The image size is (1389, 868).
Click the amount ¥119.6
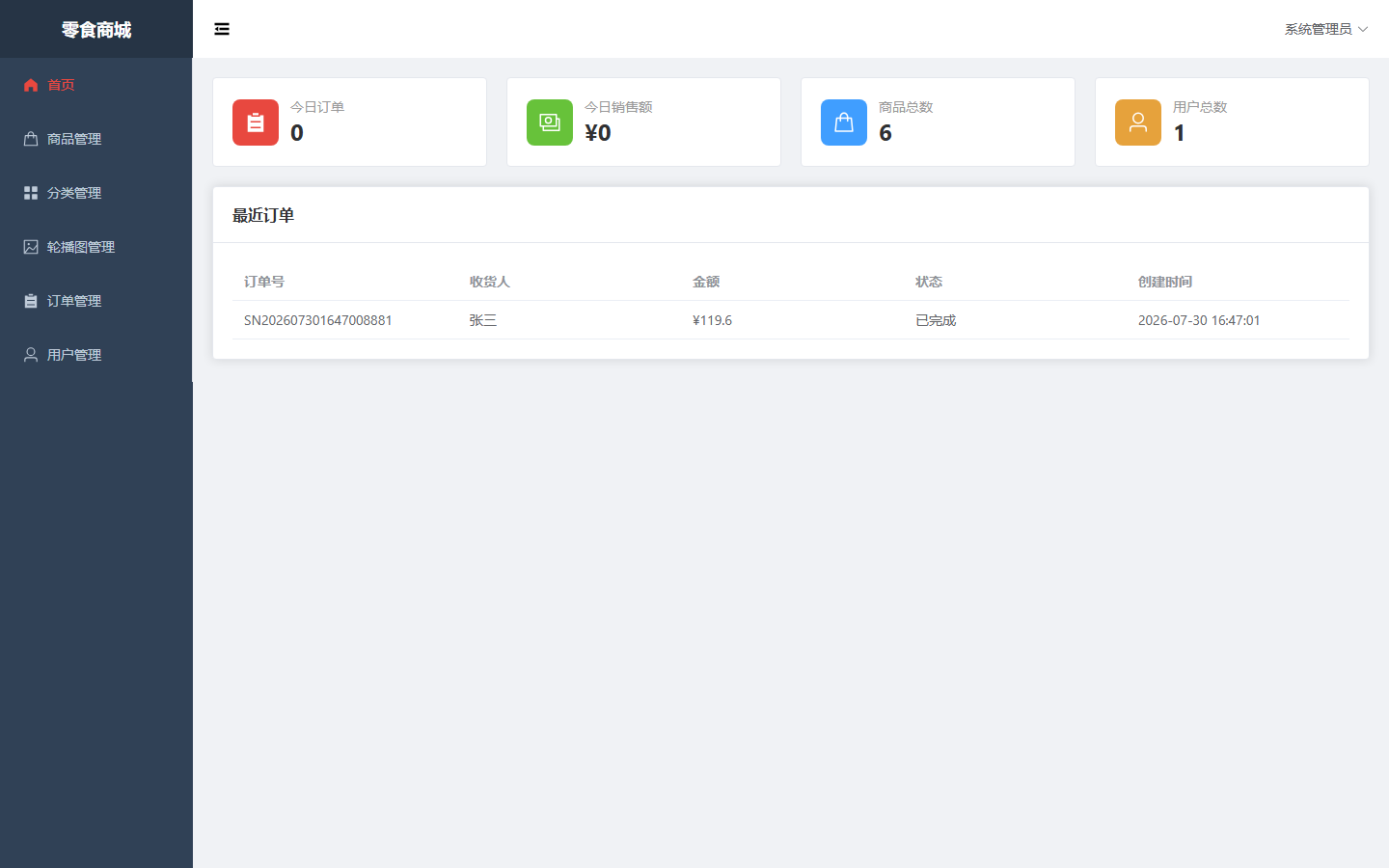point(712,320)
